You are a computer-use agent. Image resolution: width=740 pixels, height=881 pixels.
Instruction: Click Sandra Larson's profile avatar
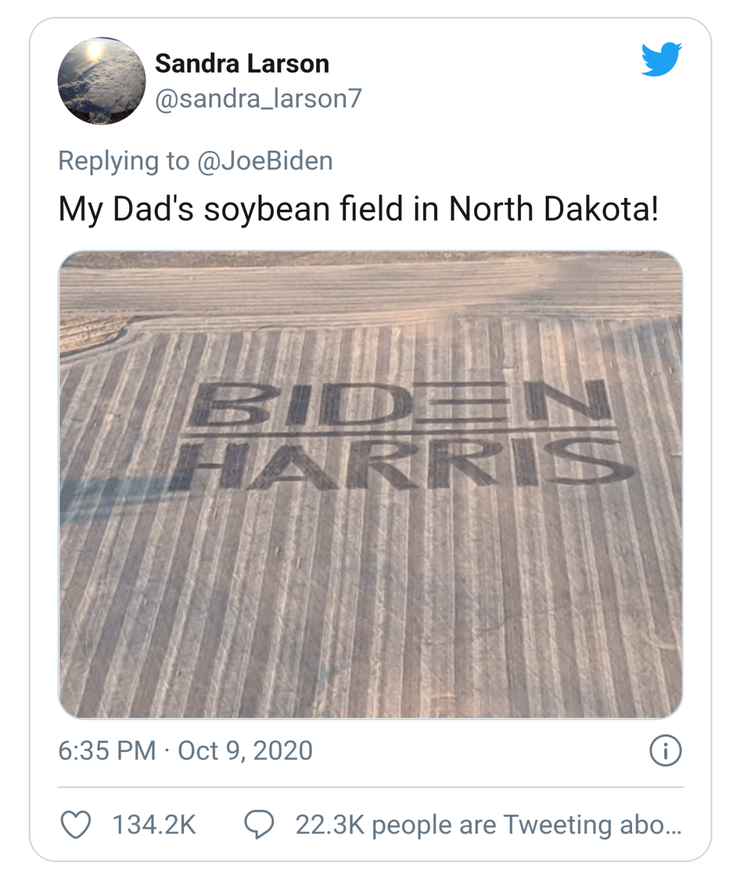102,81
